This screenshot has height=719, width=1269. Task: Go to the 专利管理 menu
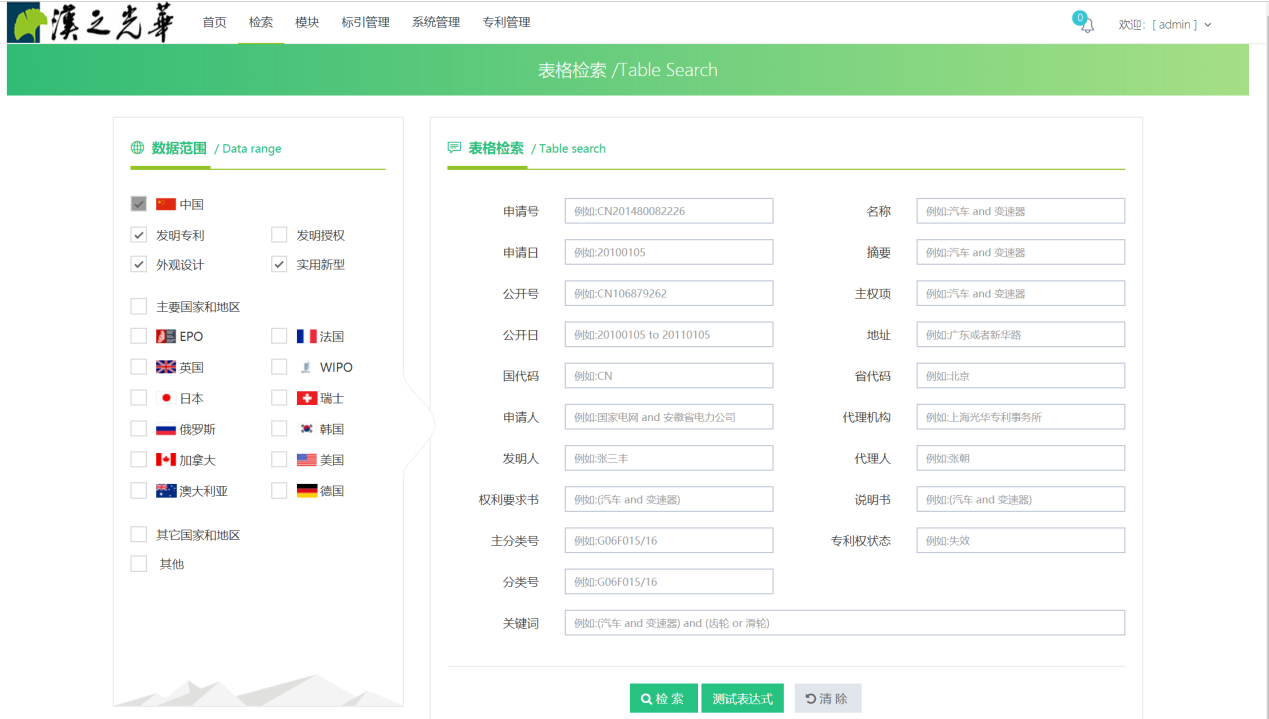[x=506, y=22]
